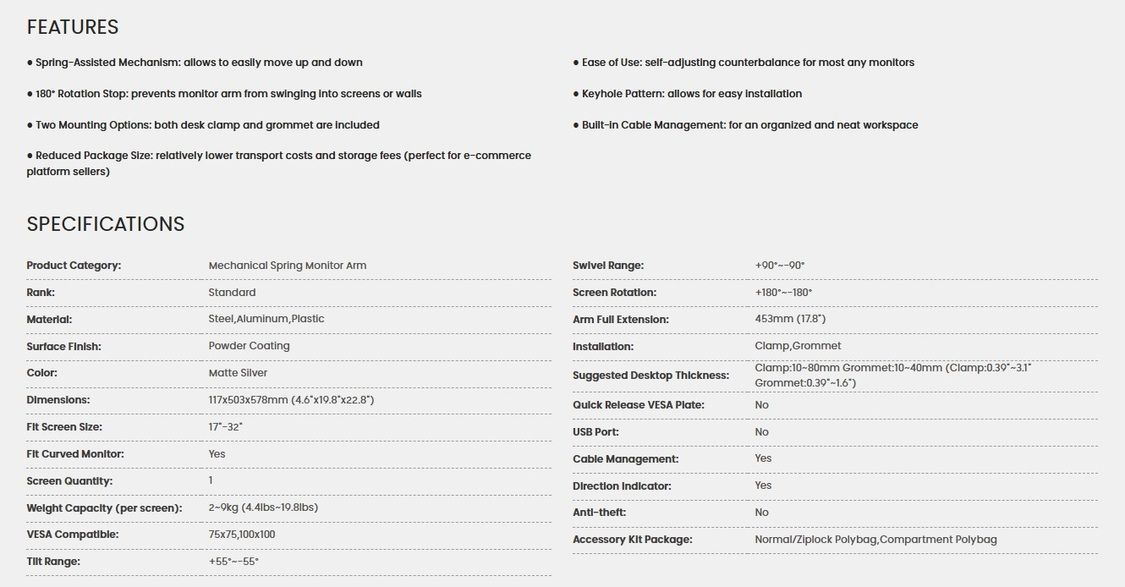Select the Keyhole Pattern feature line
This screenshot has width=1125, height=587.
(x=687, y=94)
